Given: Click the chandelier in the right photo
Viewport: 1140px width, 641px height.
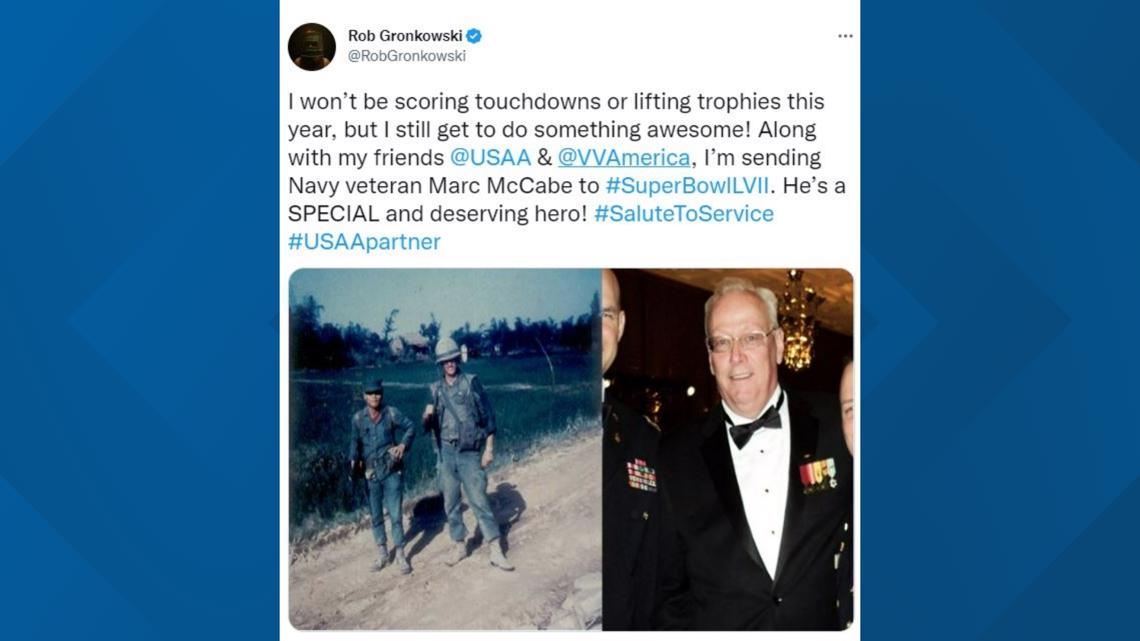Looking at the screenshot, I should tap(798, 320).
